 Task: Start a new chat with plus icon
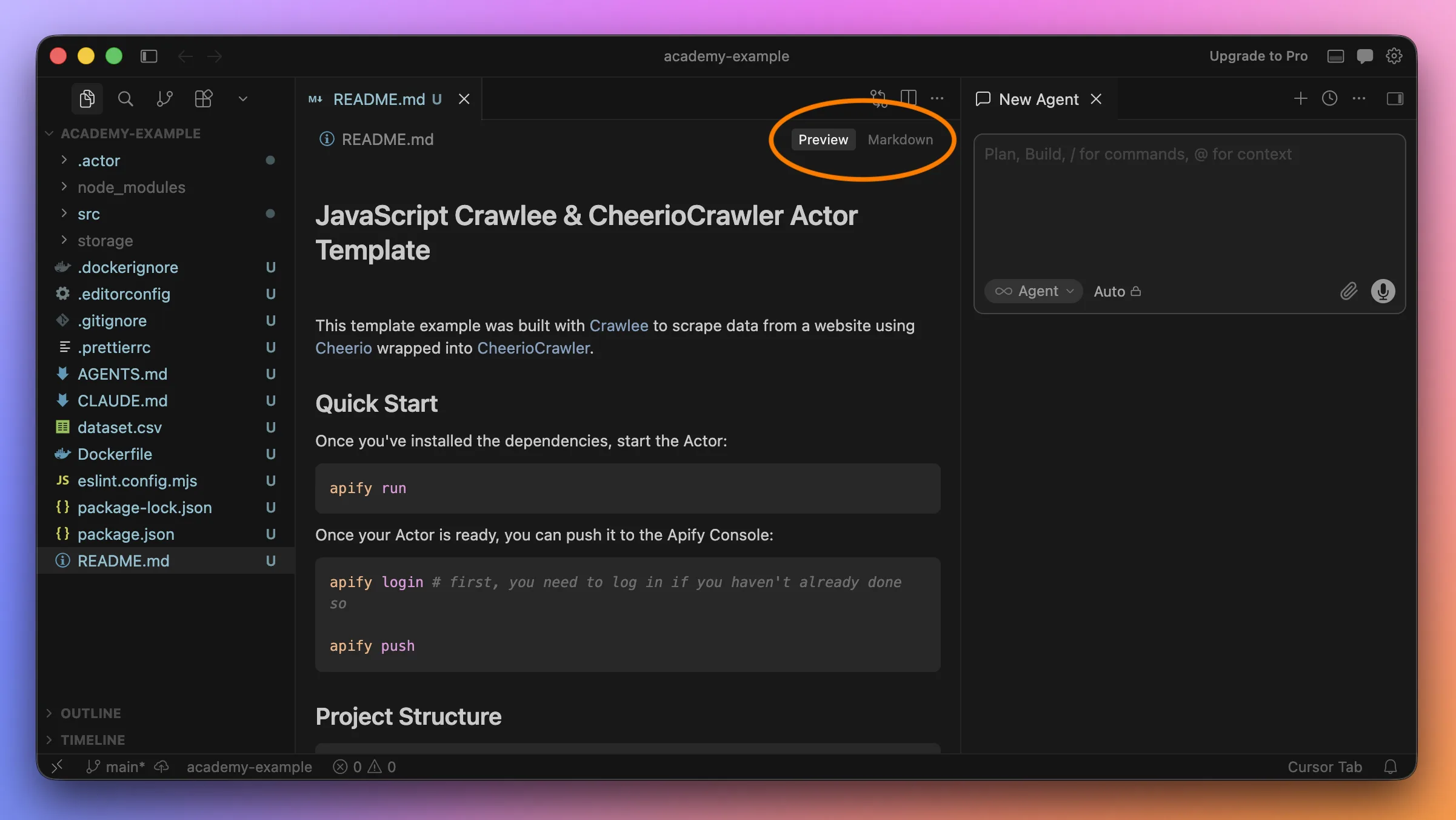tap(1300, 98)
